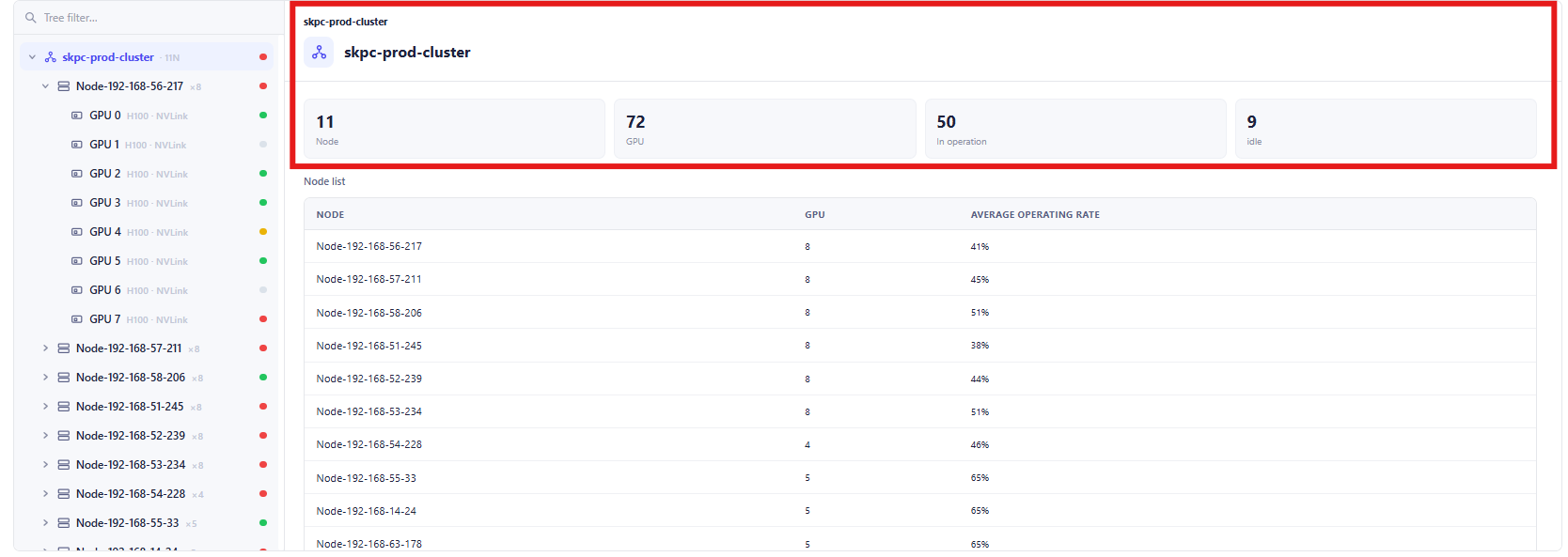Image resolution: width=1568 pixels, height=557 pixels.
Task: Click the GPU 4 chip icon
Action: (77, 232)
